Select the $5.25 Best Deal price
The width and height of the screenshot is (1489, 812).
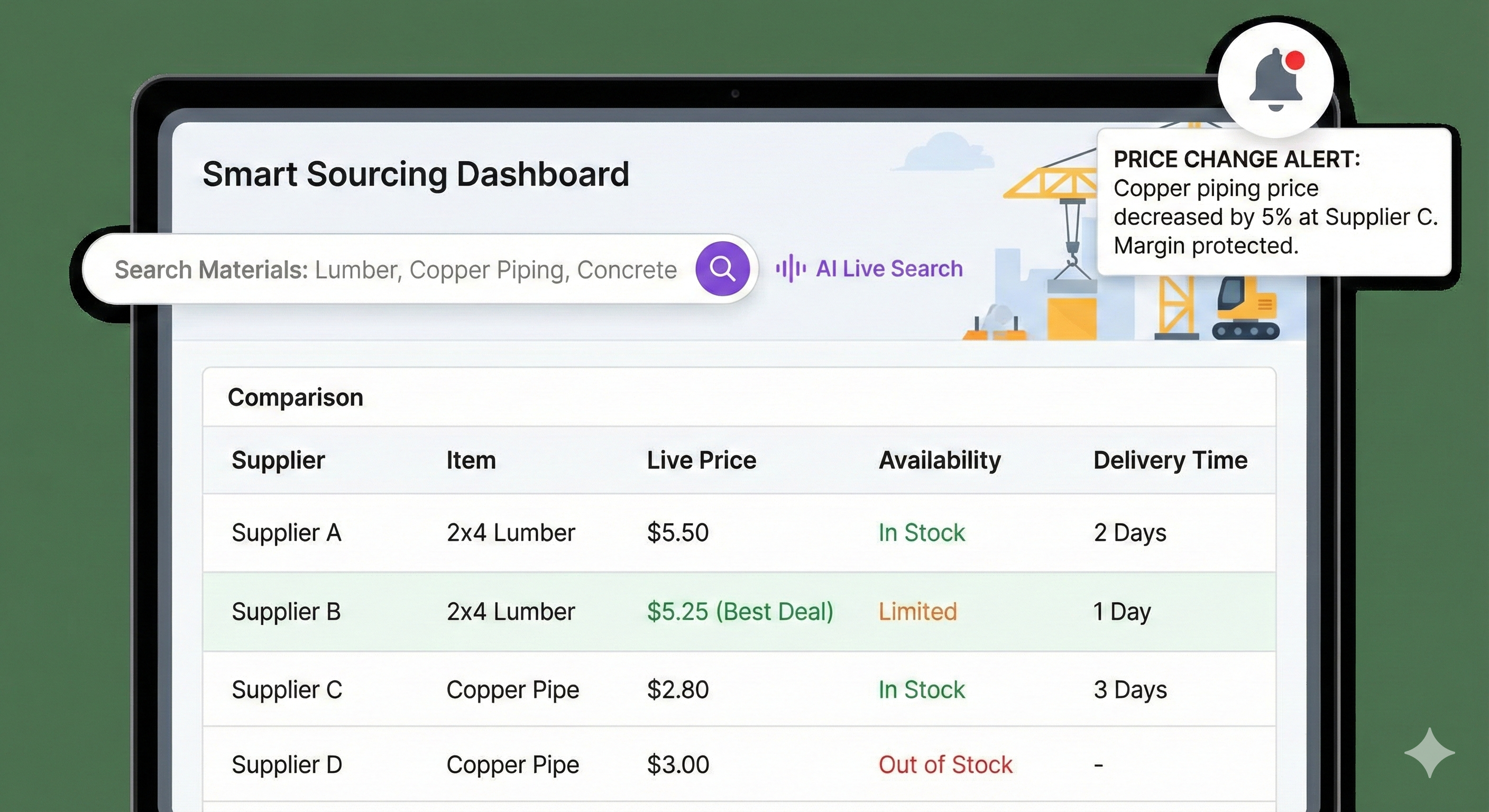[740, 611]
